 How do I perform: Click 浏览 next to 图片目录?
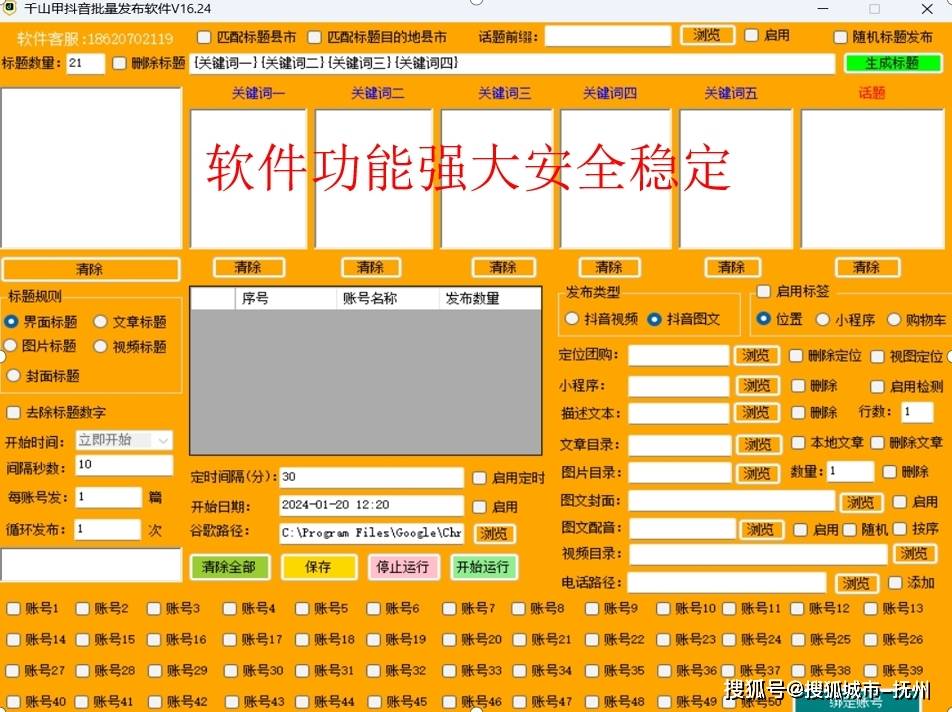(758, 473)
